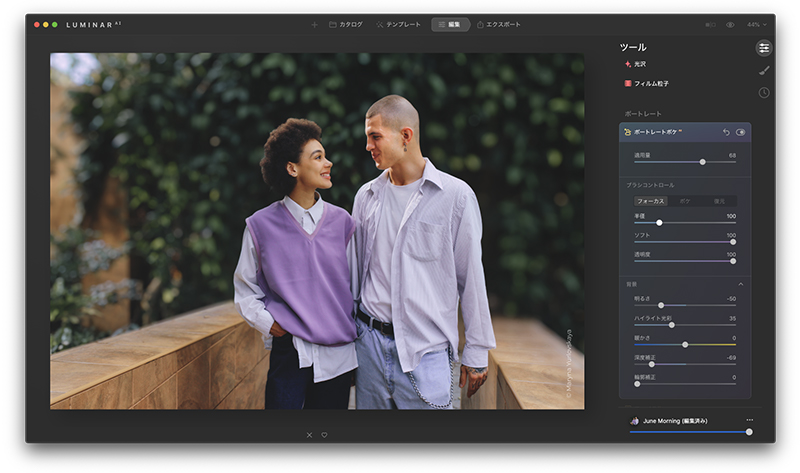The image size is (800, 473).
Task: Click the eye preview icon in top bar
Action: 730,24
